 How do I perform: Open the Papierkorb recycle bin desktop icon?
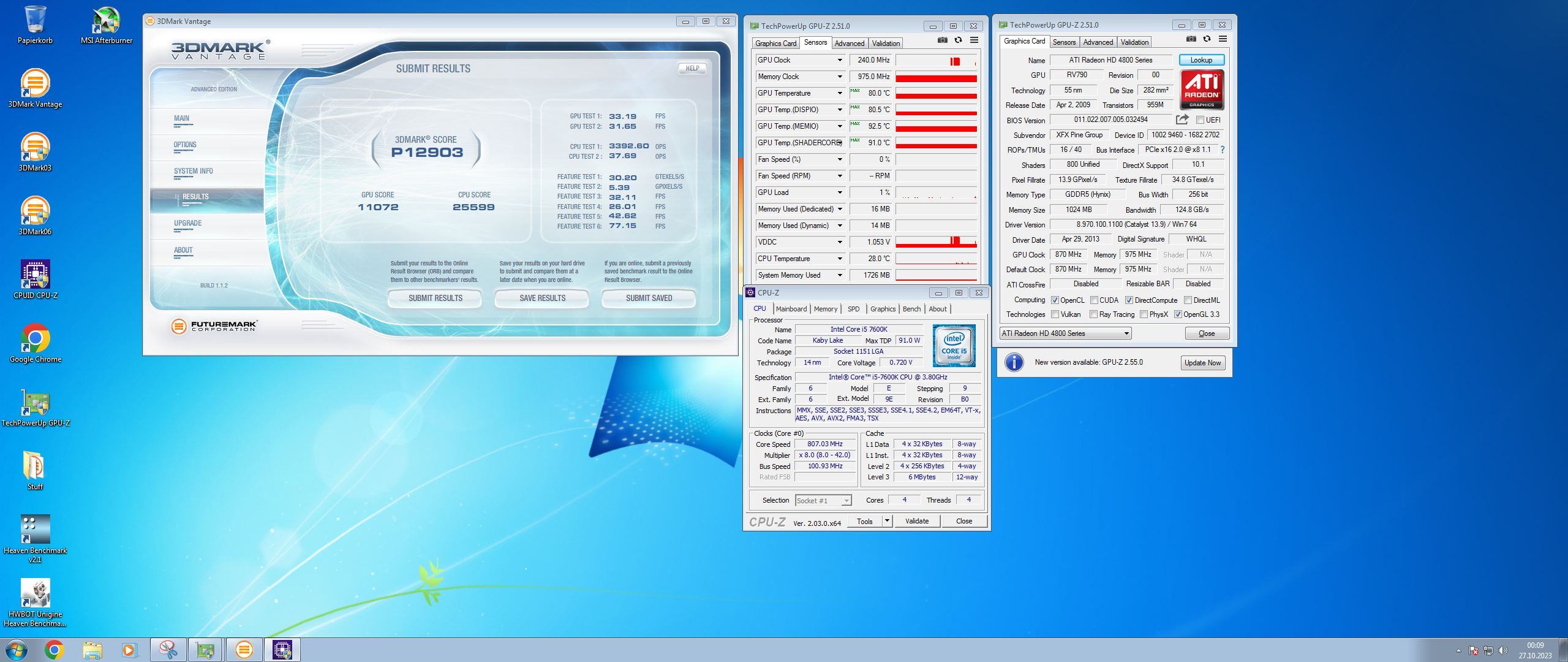(x=35, y=25)
